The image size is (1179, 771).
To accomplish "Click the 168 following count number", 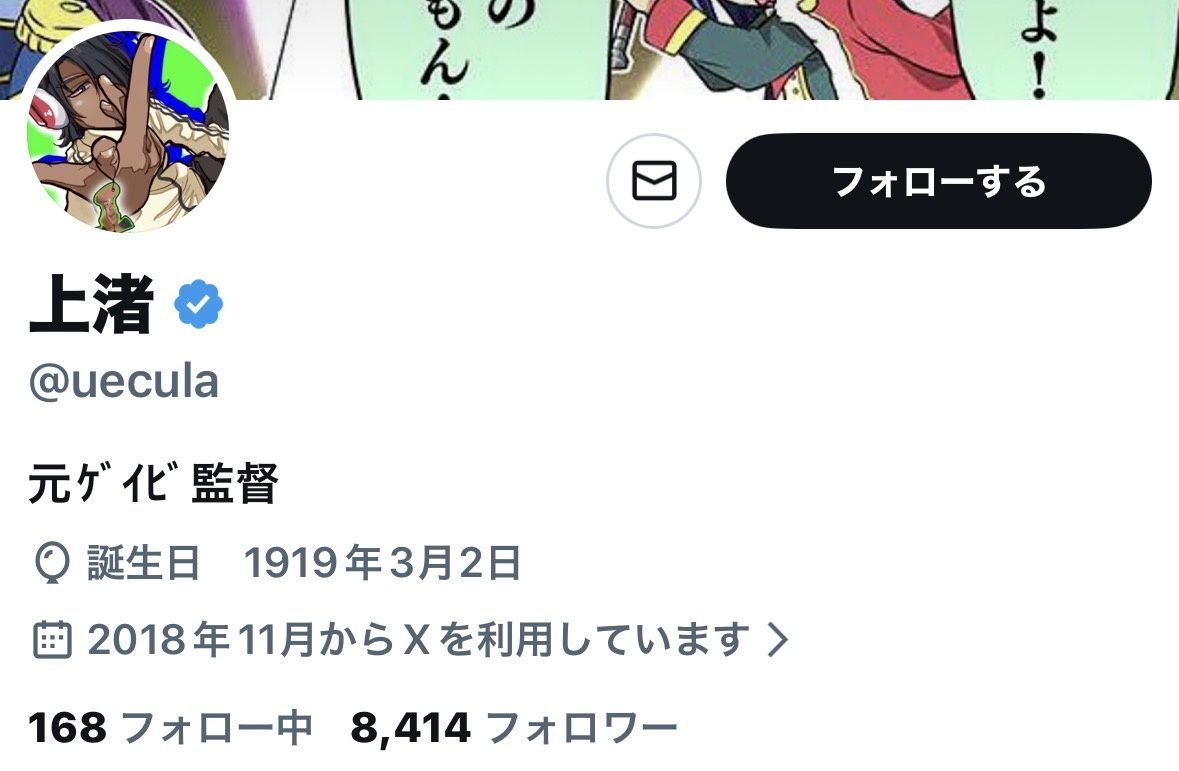I will [x=68, y=728].
